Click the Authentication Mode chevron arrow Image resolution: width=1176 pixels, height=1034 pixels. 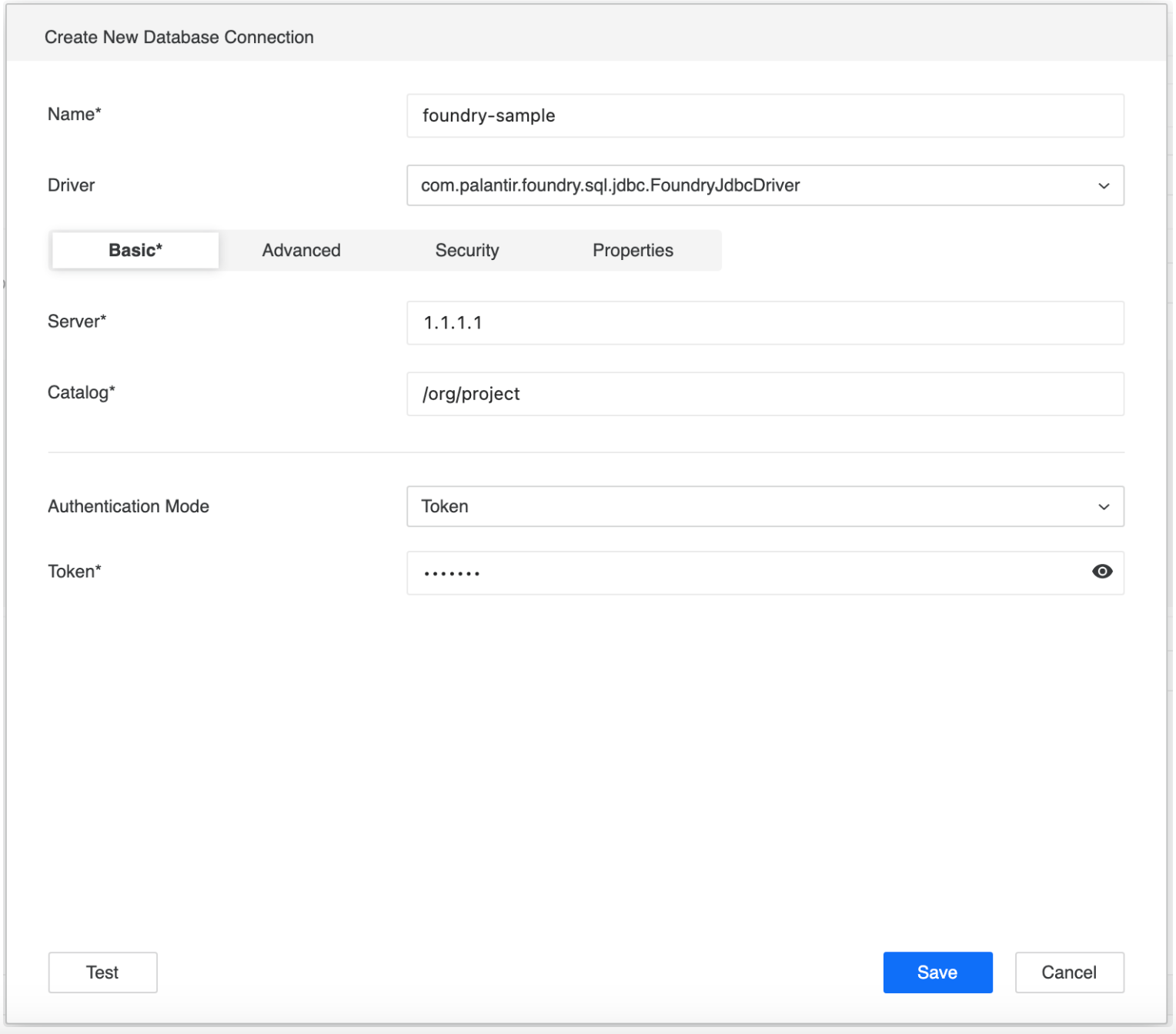[1103, 507]
